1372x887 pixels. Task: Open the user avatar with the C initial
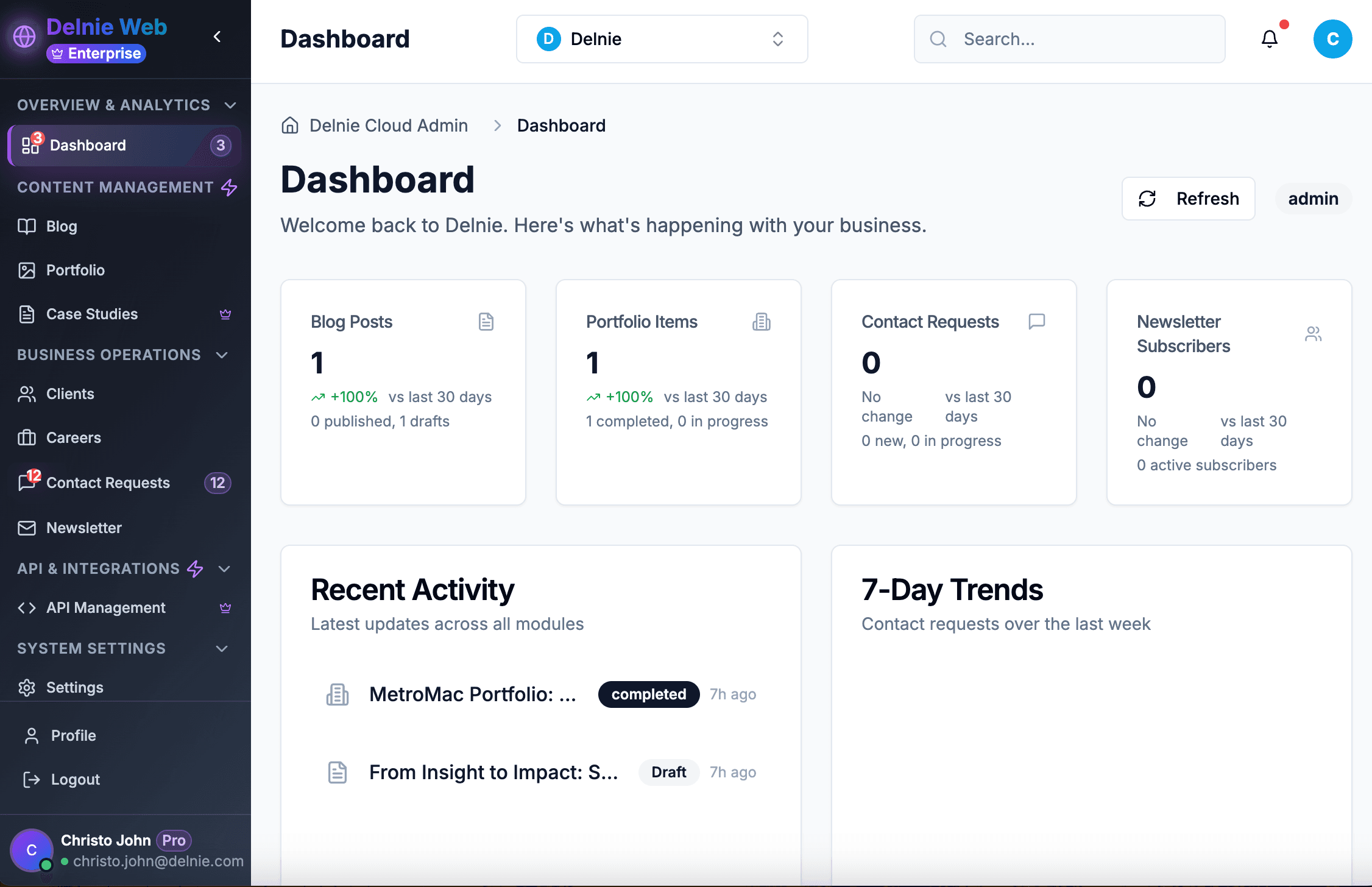click(x=1332, y=38)
